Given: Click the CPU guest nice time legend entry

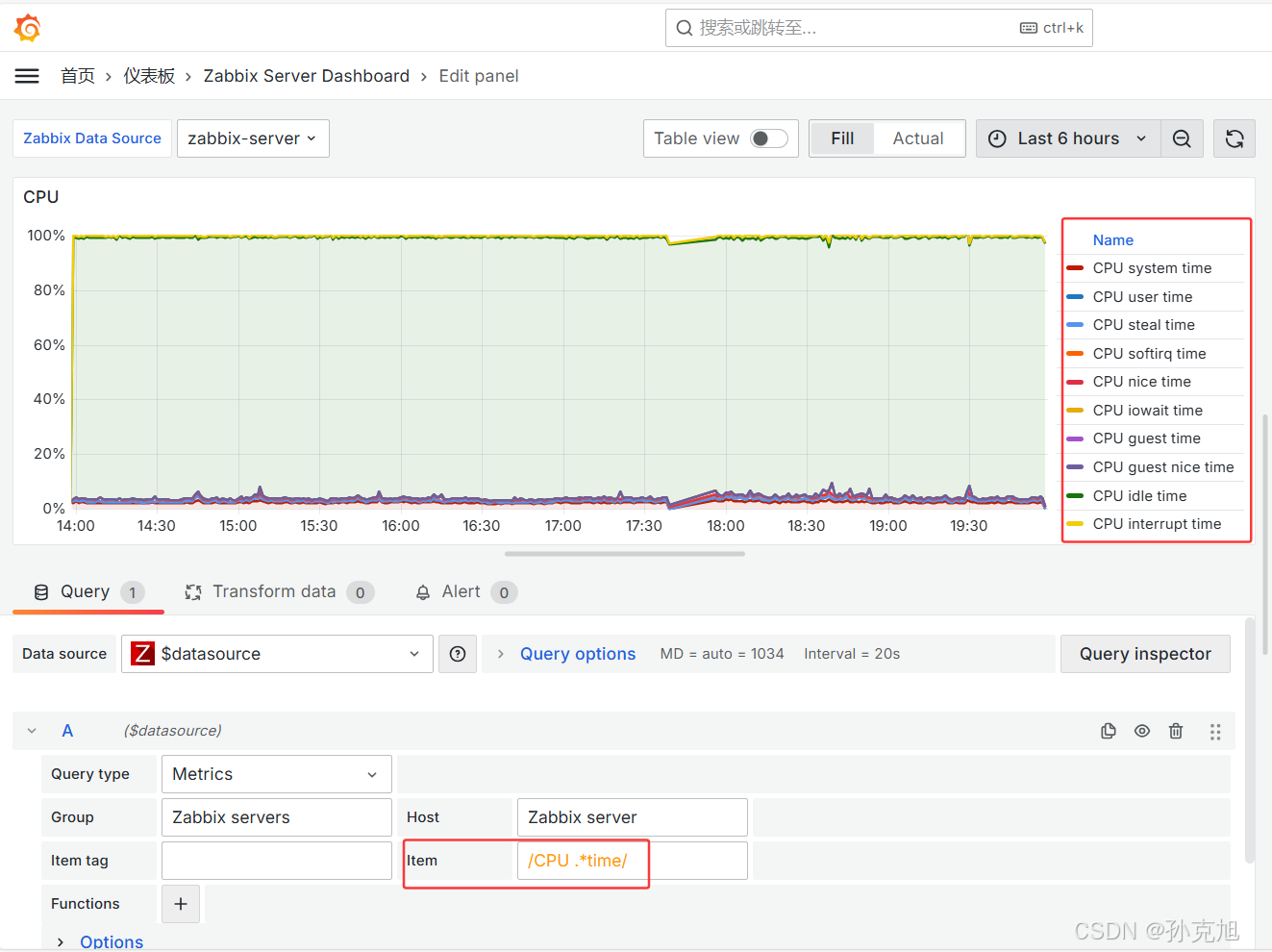Looking at the screenshot, I should [x=1163, y=467].
